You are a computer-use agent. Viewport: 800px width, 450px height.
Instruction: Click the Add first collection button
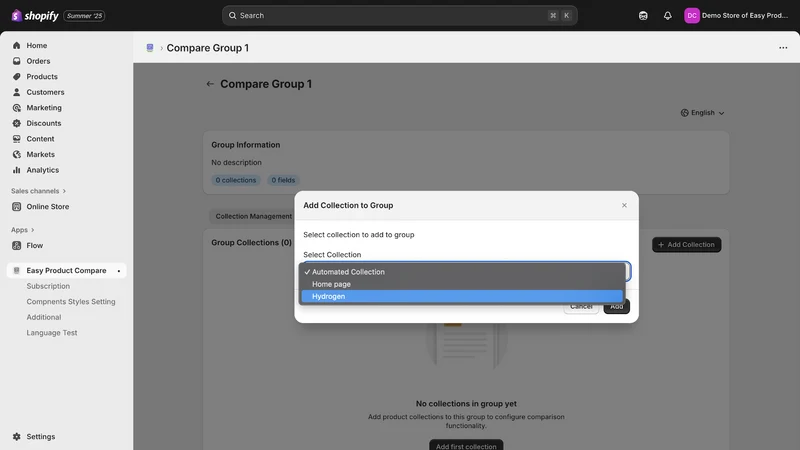tap(466, 445)
